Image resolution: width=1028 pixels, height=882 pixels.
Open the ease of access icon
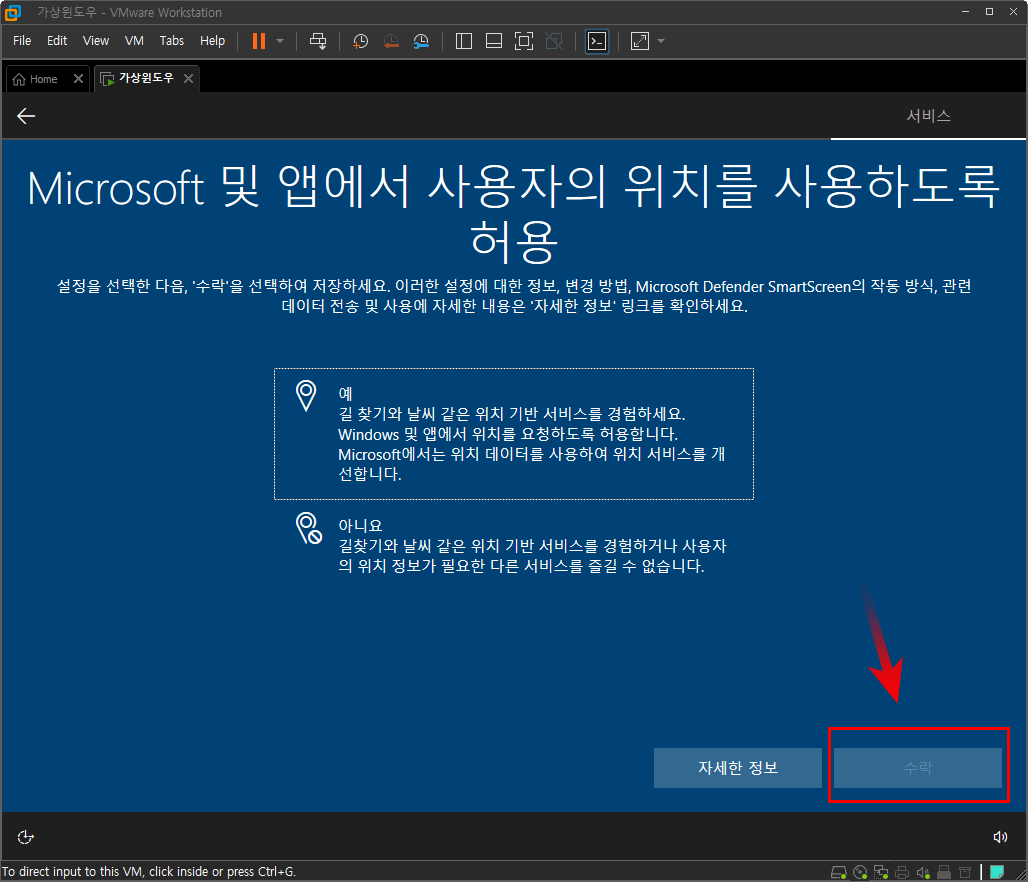click(26, 837)
